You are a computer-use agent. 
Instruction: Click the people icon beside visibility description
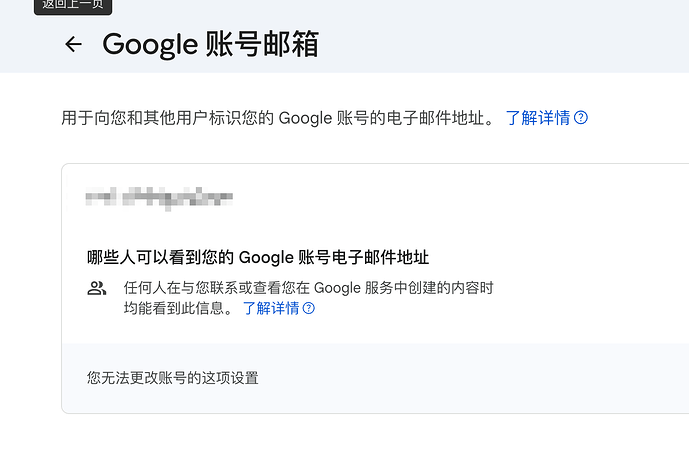tap(97, 288)
